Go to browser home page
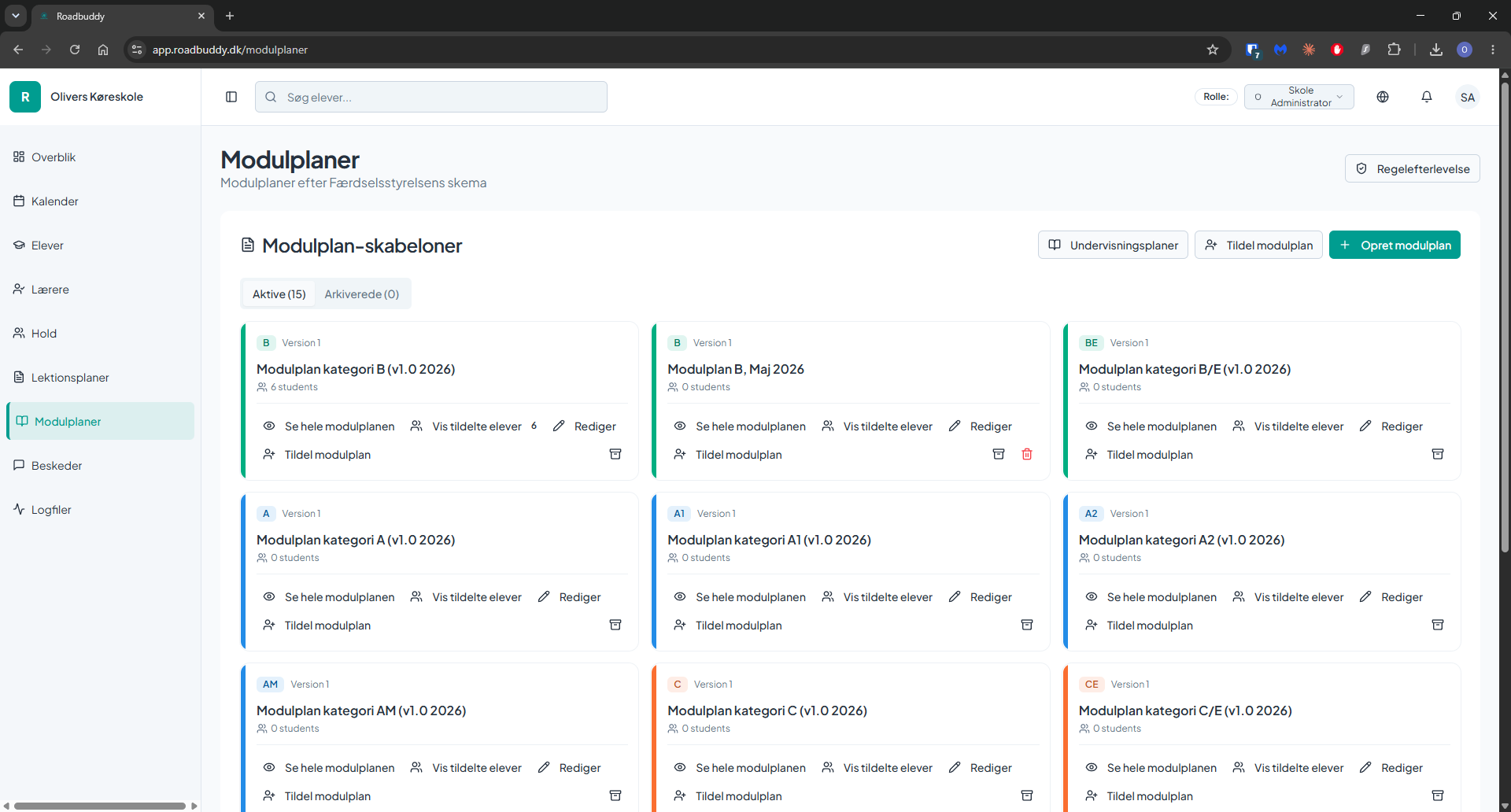Viewport: 1511px width, 812px height. [x=103, y=50]
